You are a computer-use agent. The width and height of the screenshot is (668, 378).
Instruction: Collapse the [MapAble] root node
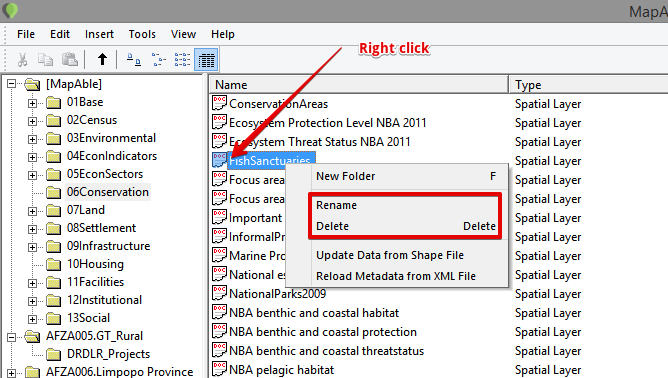coord(12,84)
